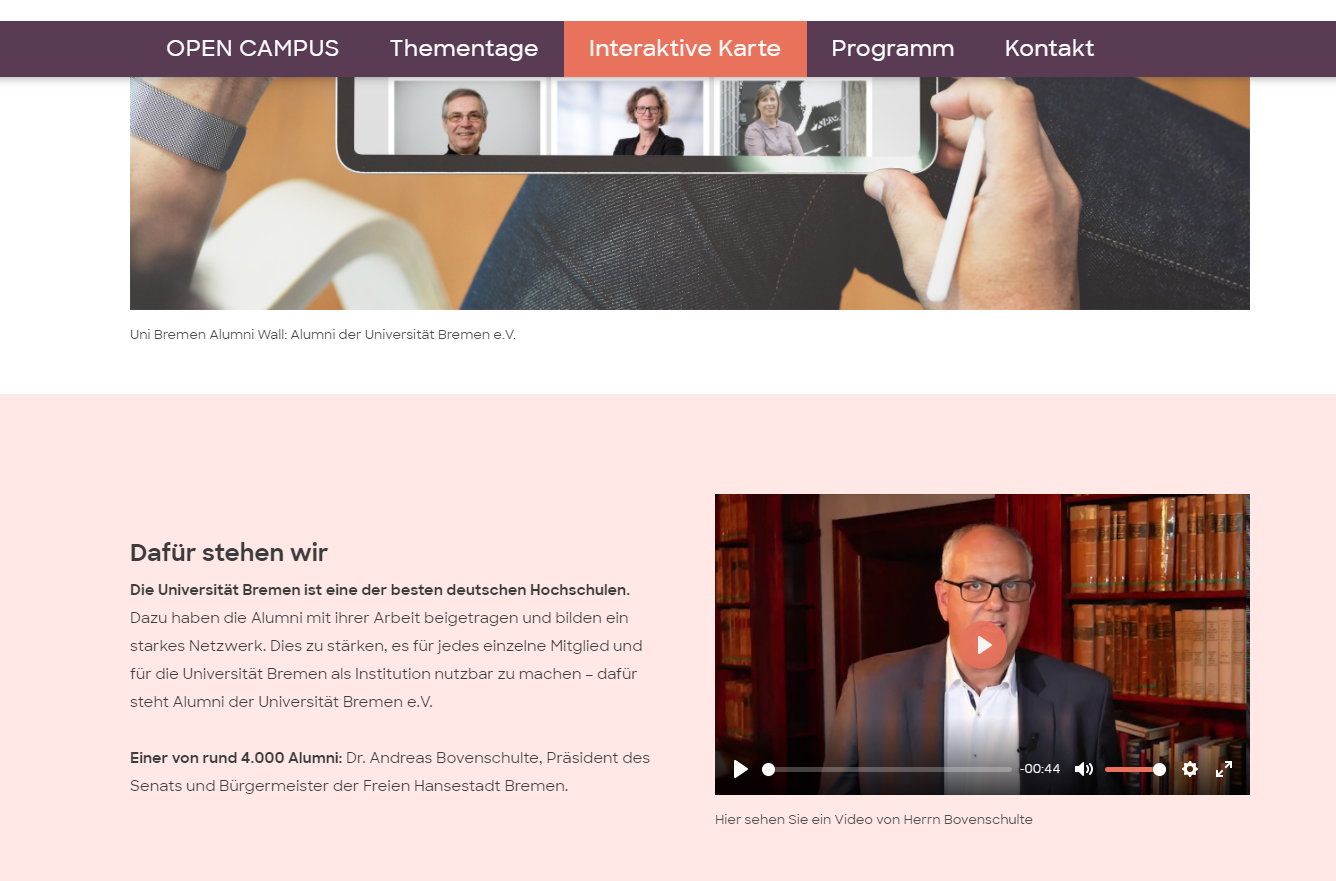Open the Programm navigation item
Screen dimensions: 1336x881
coord(893,48)
